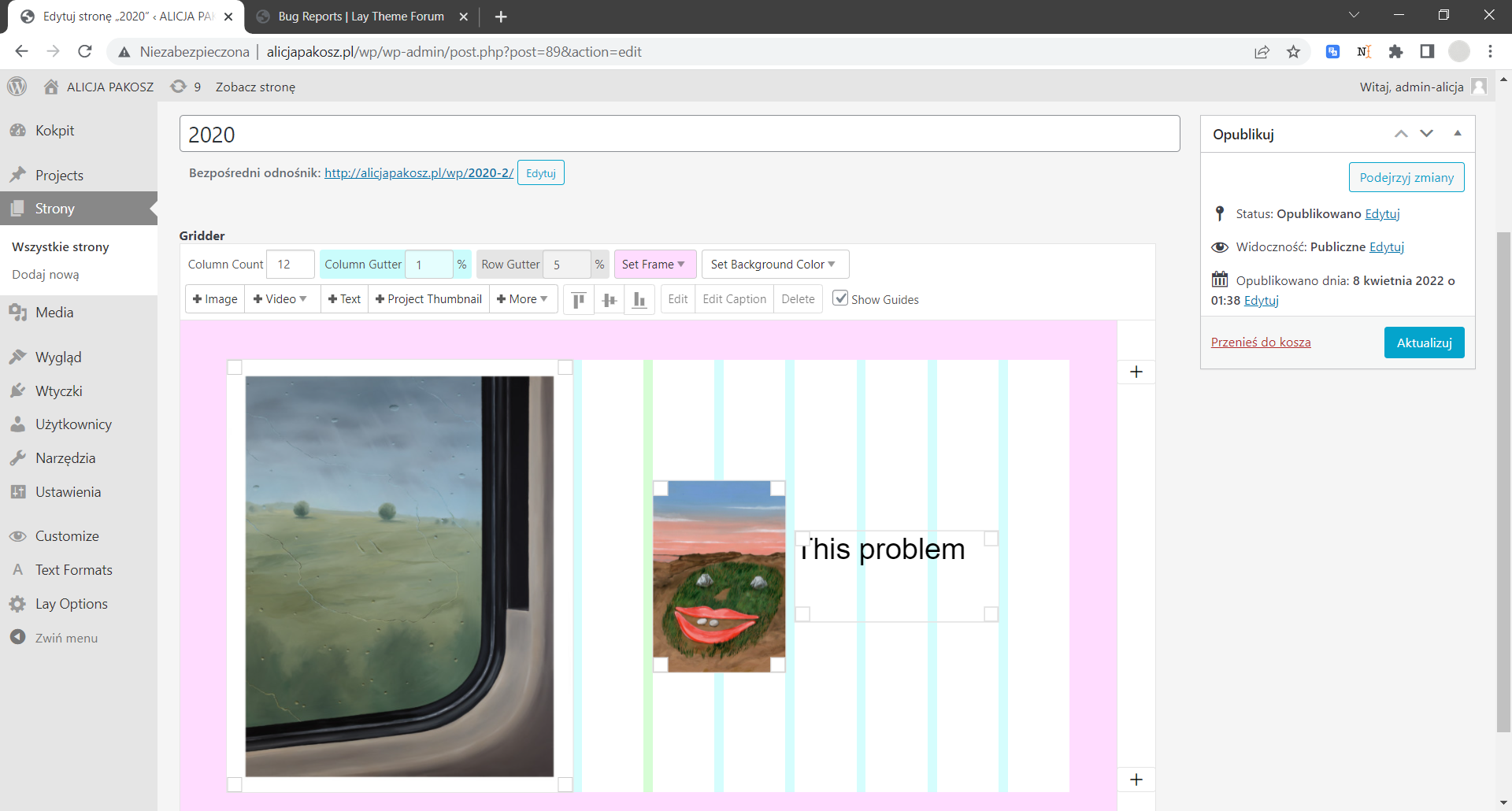1512x811 pixels.
Task: Bookmark page with the star icon
Action: (x=1293, y=52)
